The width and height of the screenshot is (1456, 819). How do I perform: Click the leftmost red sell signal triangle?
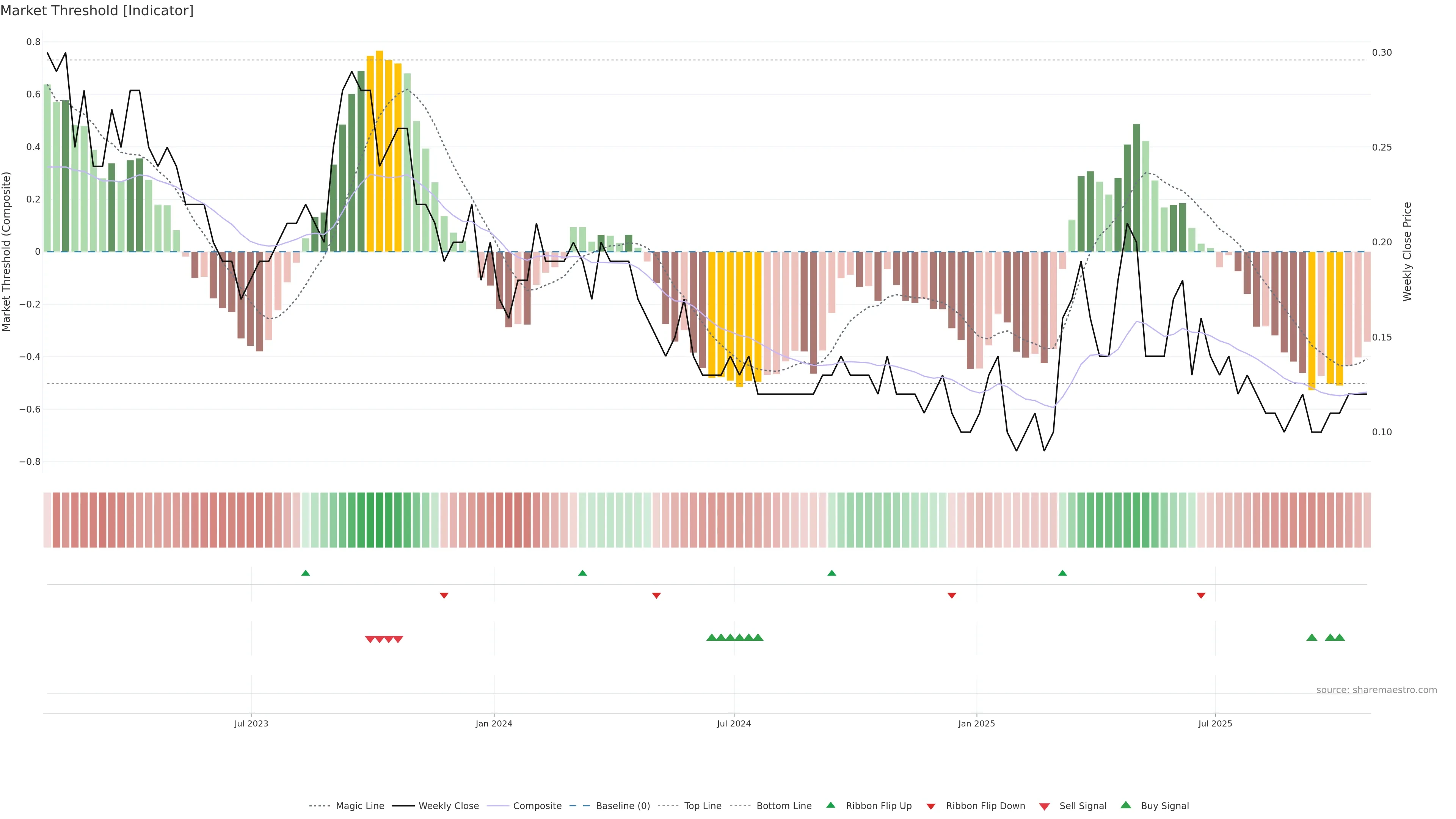pyautogui.click(x=370, y=639)
